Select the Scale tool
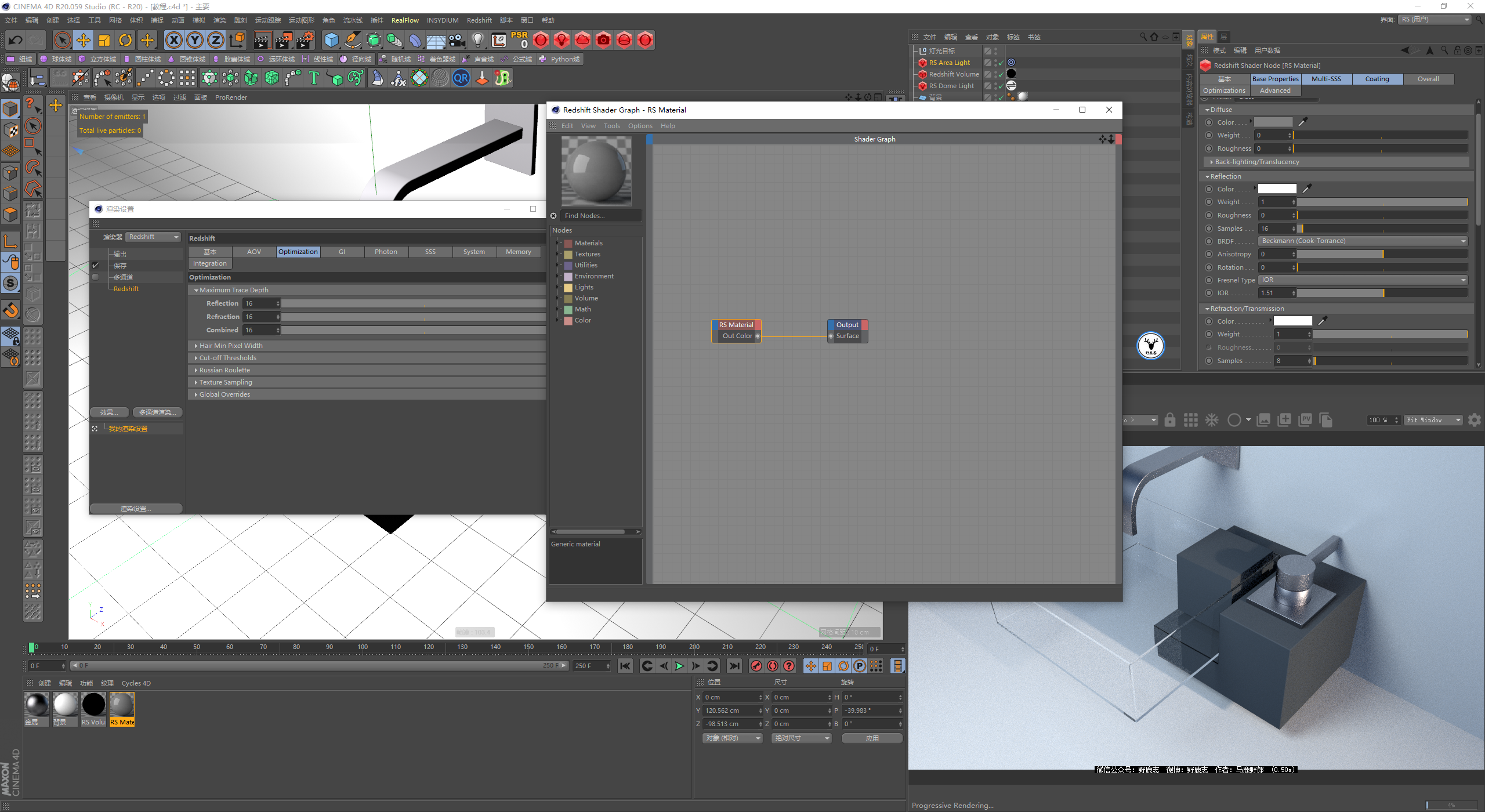The image size is (1485, 812). (104, 40)
